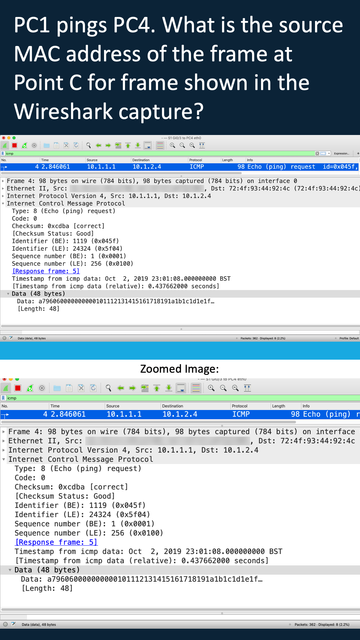Click Checksum: 0xcdba [correct] in zoomed image
This screenshot has width=360, height=640.
tap(71, 487)
